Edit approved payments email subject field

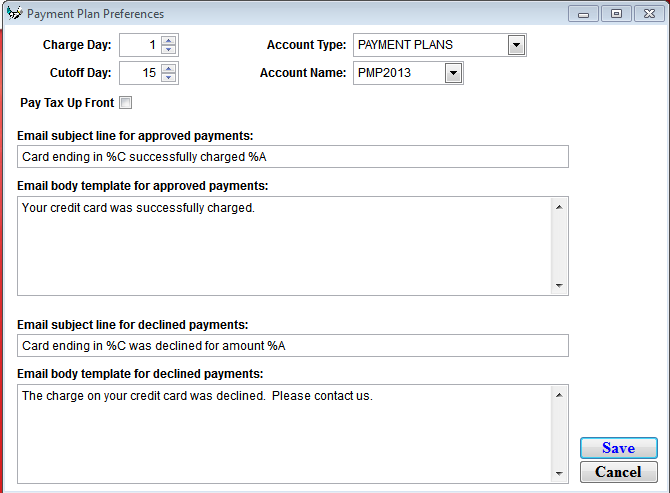pyautogui.click(x=293, y=157)
